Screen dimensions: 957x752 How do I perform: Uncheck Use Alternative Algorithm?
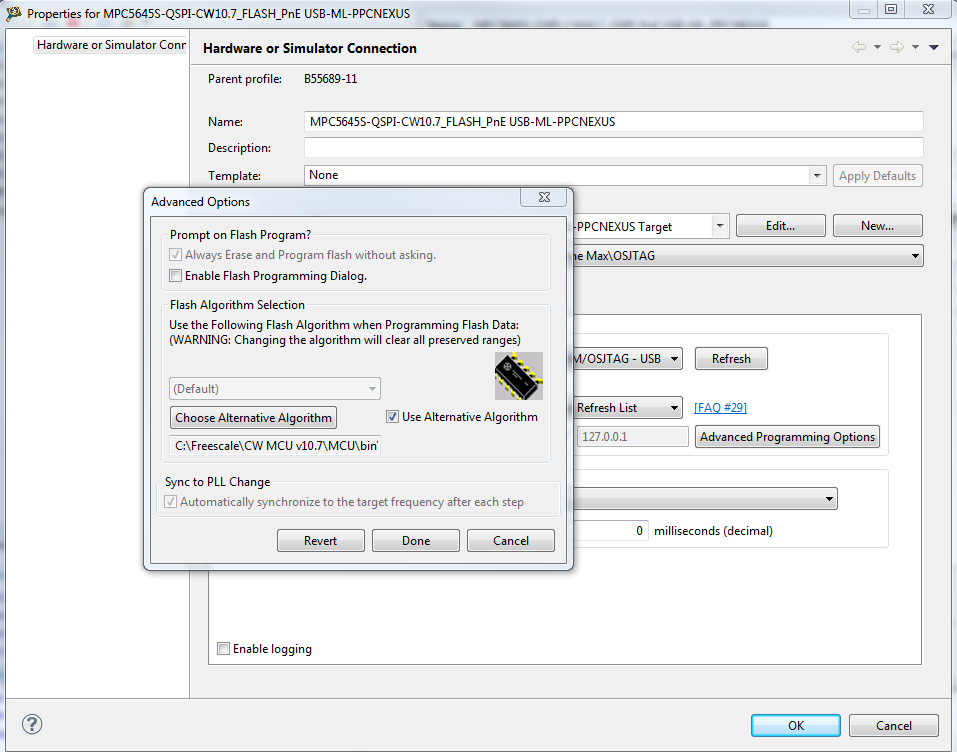tap(392, 417)
